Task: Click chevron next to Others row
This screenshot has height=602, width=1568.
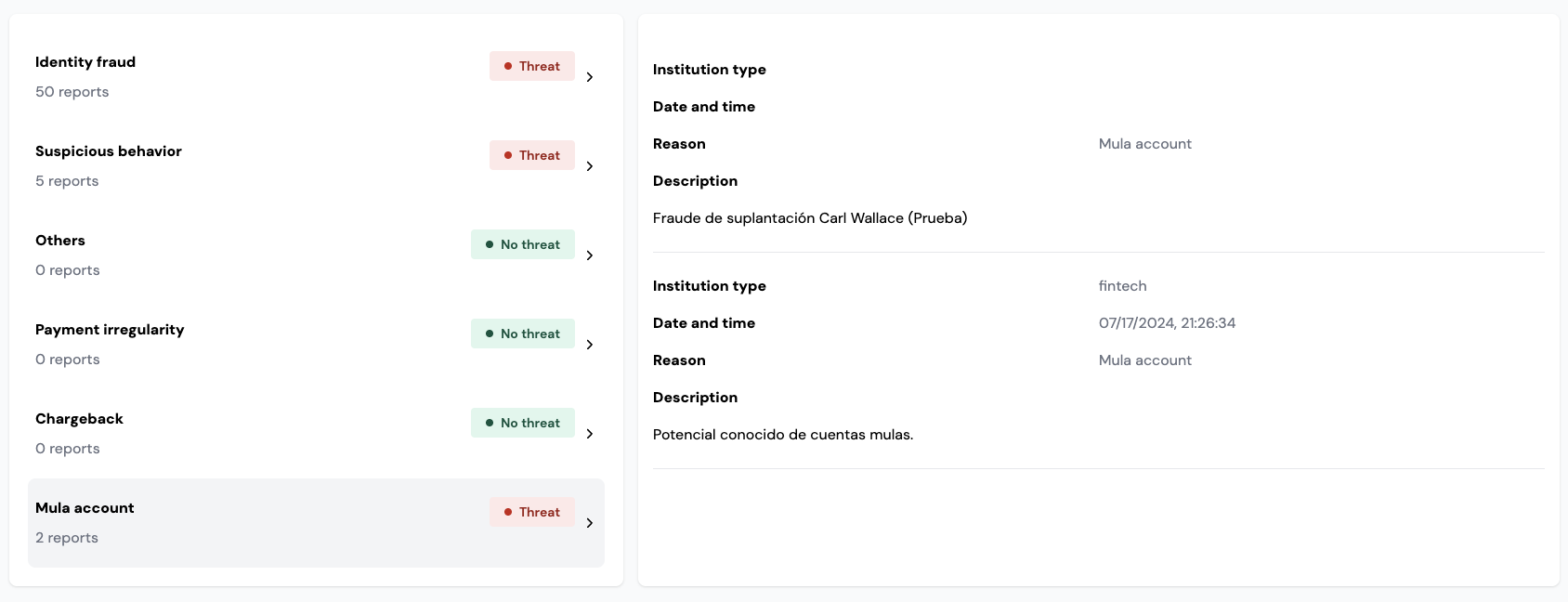Action: click(590, 255)
